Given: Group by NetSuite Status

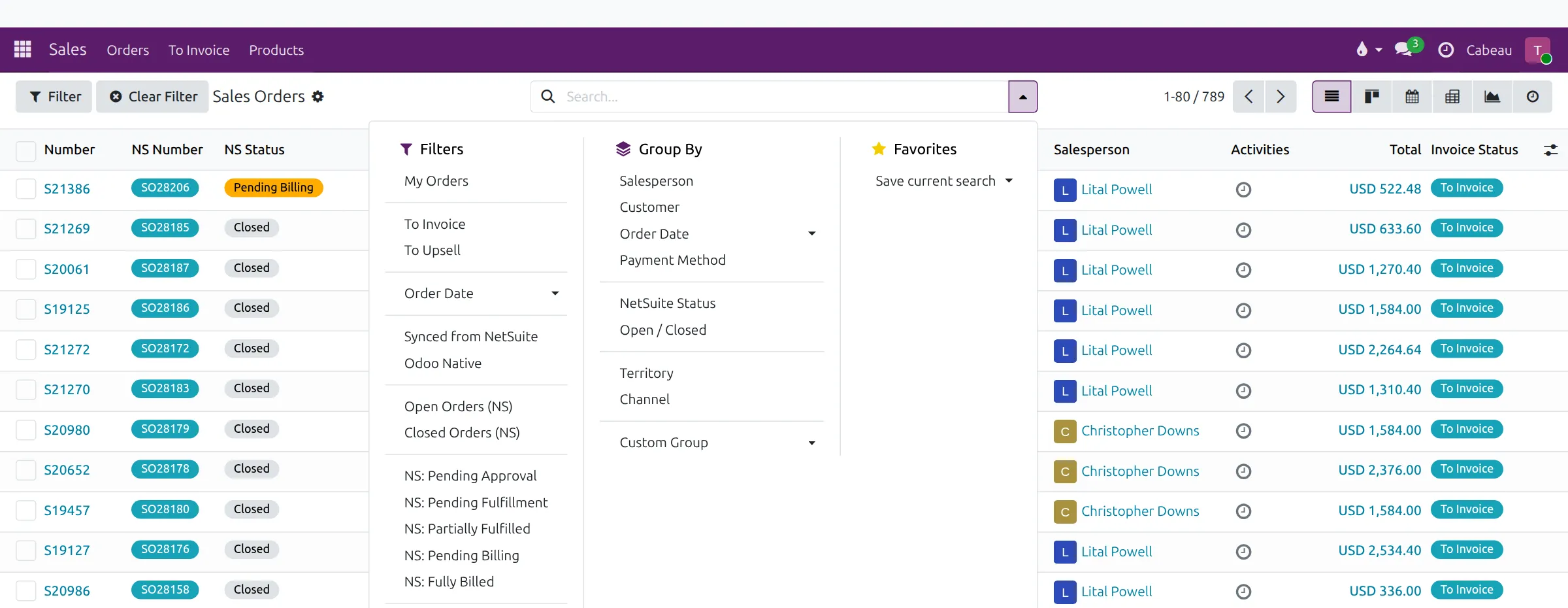Looking at the screenshot, I should [668, 303].
